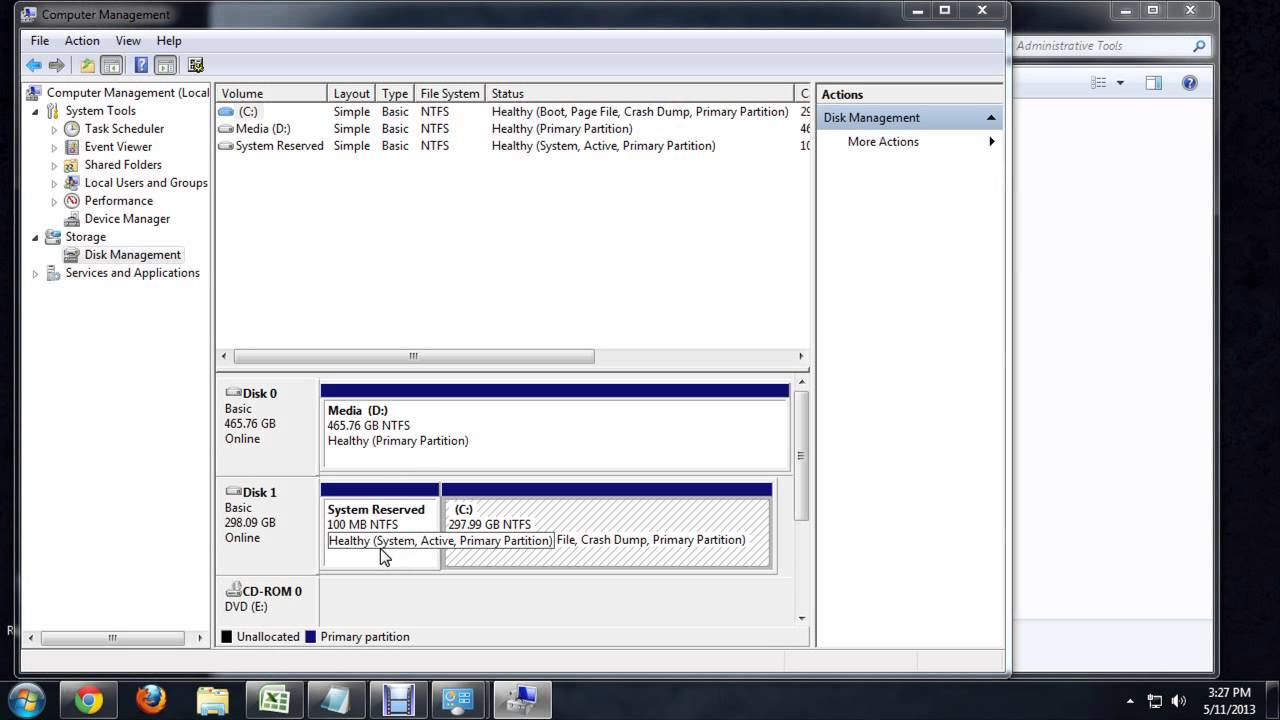Select the (C:) row in volume list
The height and width of the screenshot is (720, 1280).
[x=513, y=112]
